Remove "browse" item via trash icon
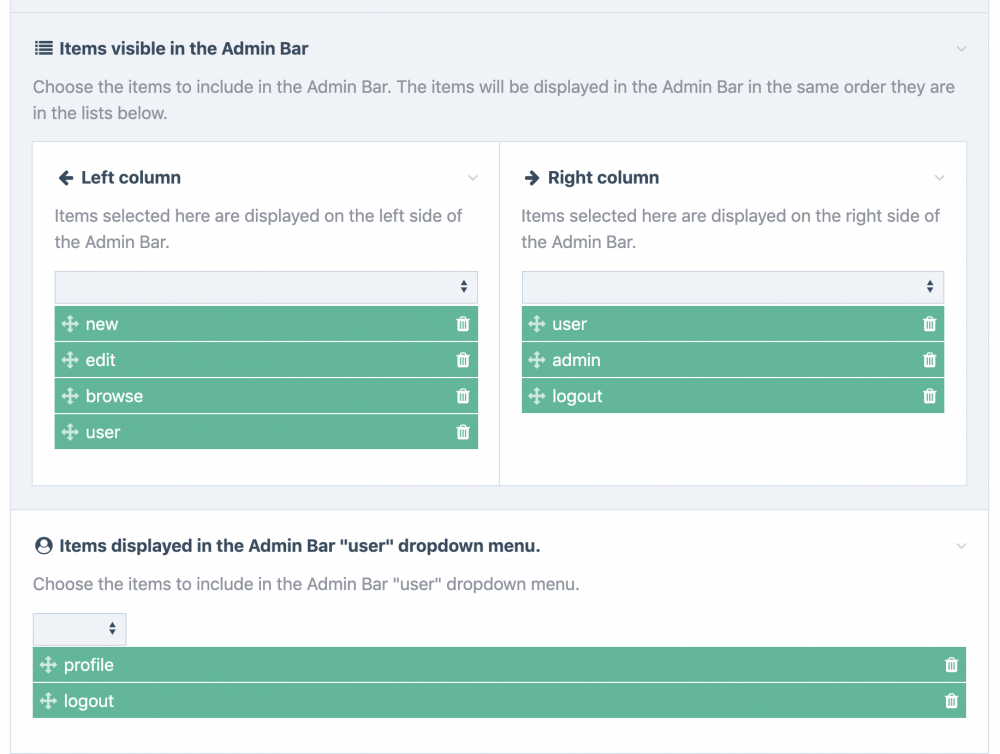Viewport: 1000px width, 754px height. tap(463, 396)
